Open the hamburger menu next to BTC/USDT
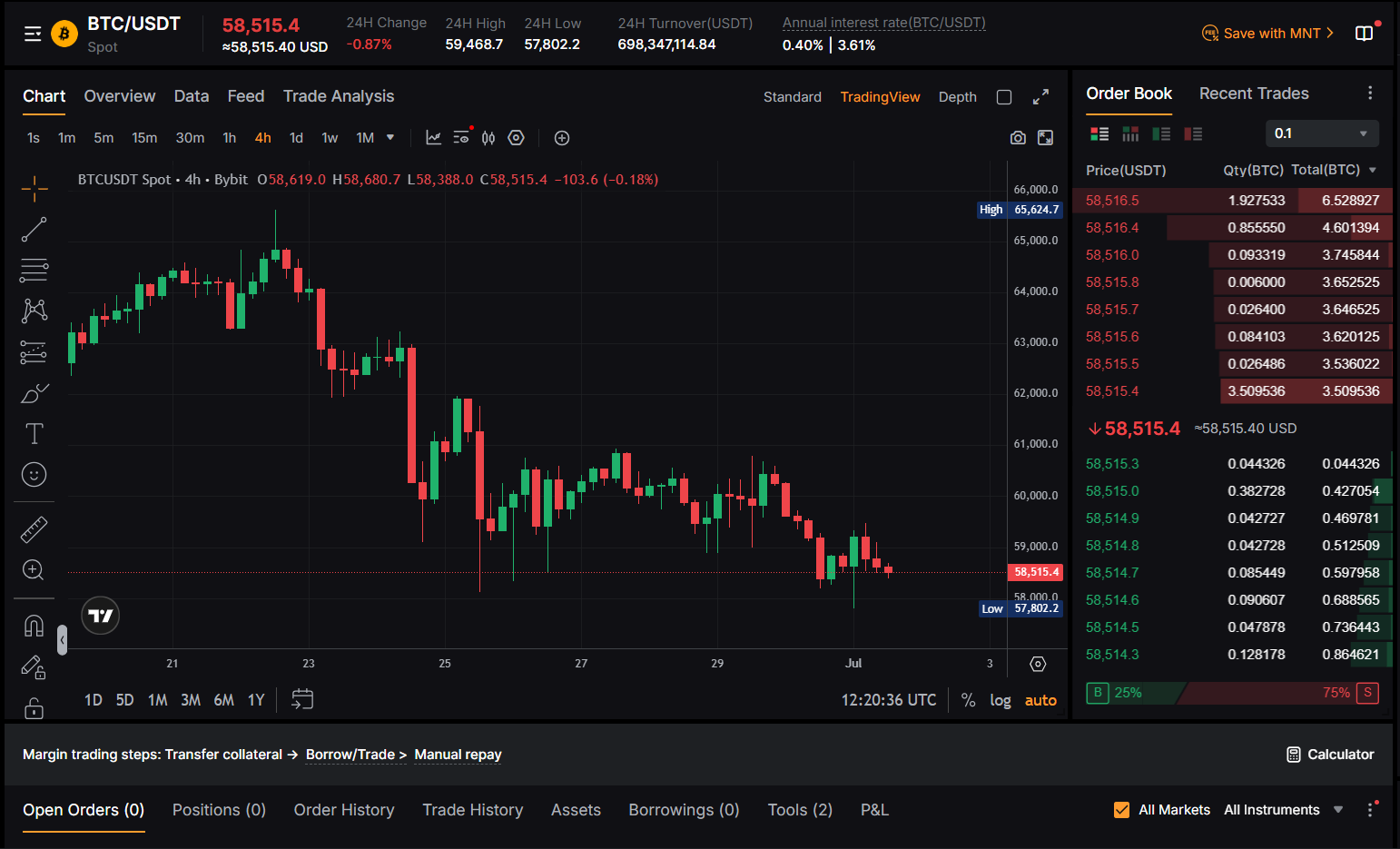Viewport: 1400px width, 849px height. [33, 35]
